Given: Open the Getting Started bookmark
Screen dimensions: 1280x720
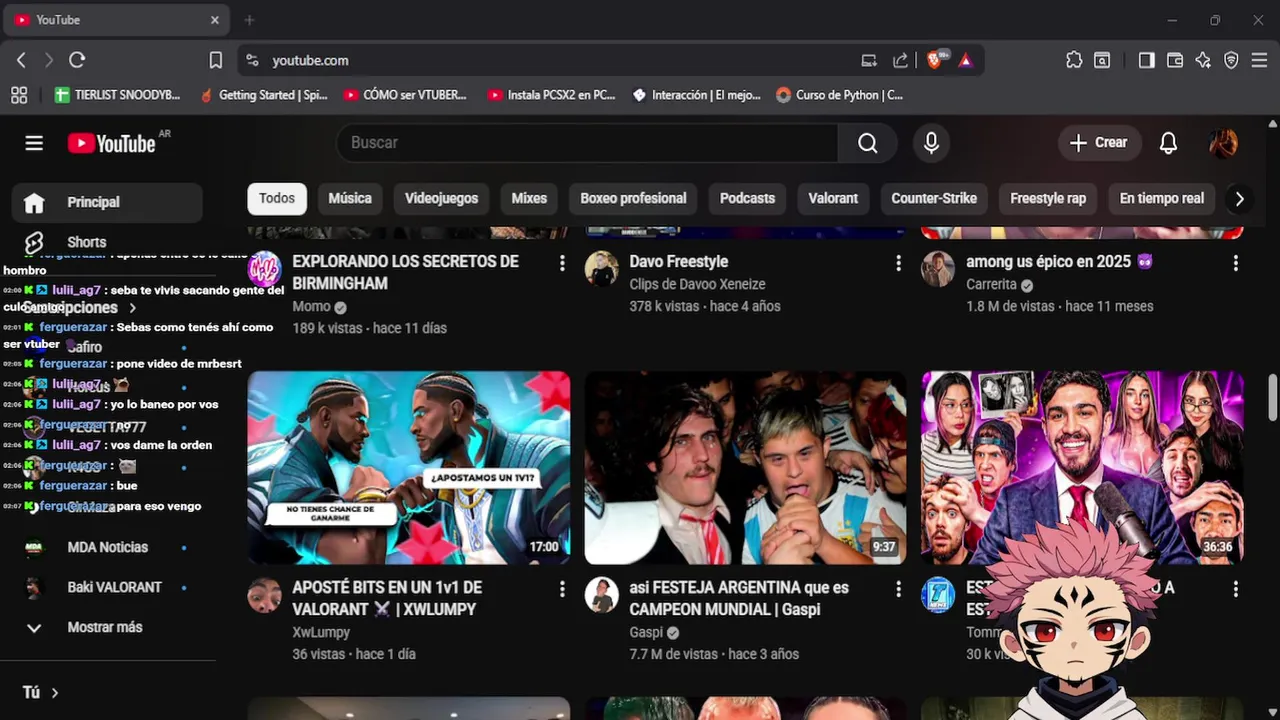Looking at the screenshot, I should coord(264,95).
